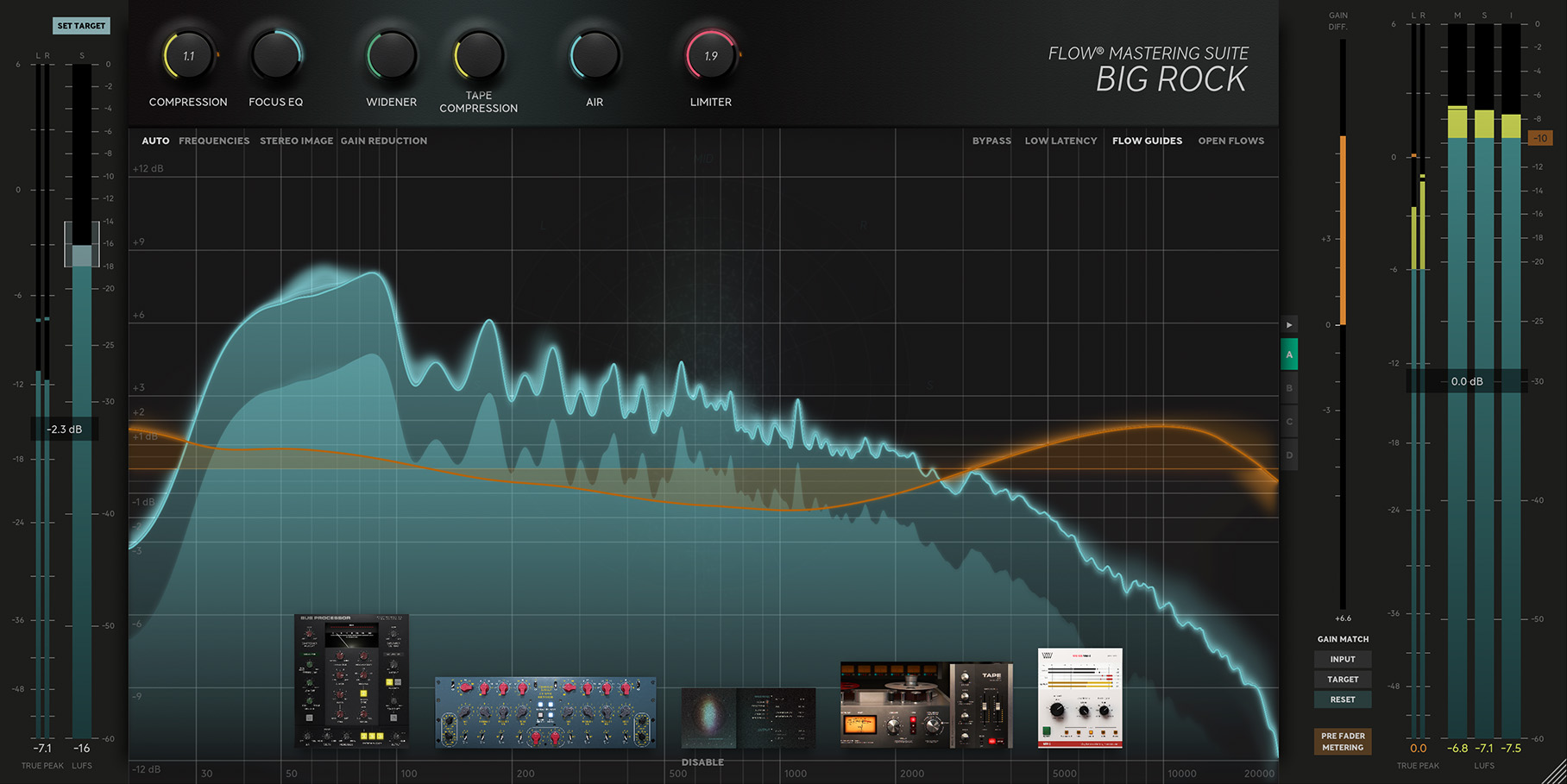1567x784 pixels.
Task: Switch to the Frequencies view tab
Action: [x=214, y=141]
